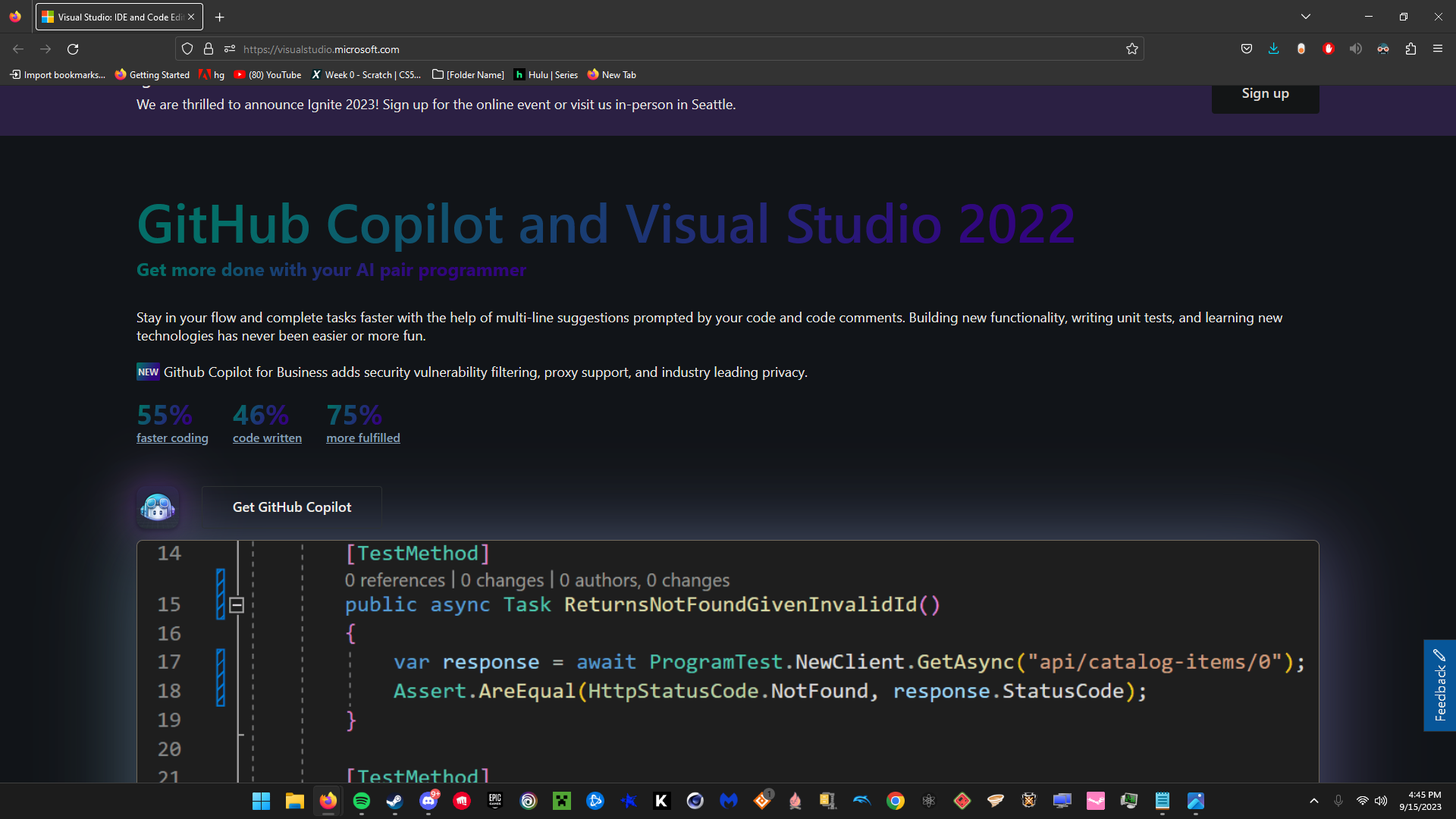The image size is (1456, 819).
Task: Open Firefox application hamburger menu
Action: click(x=1438, y=49)
